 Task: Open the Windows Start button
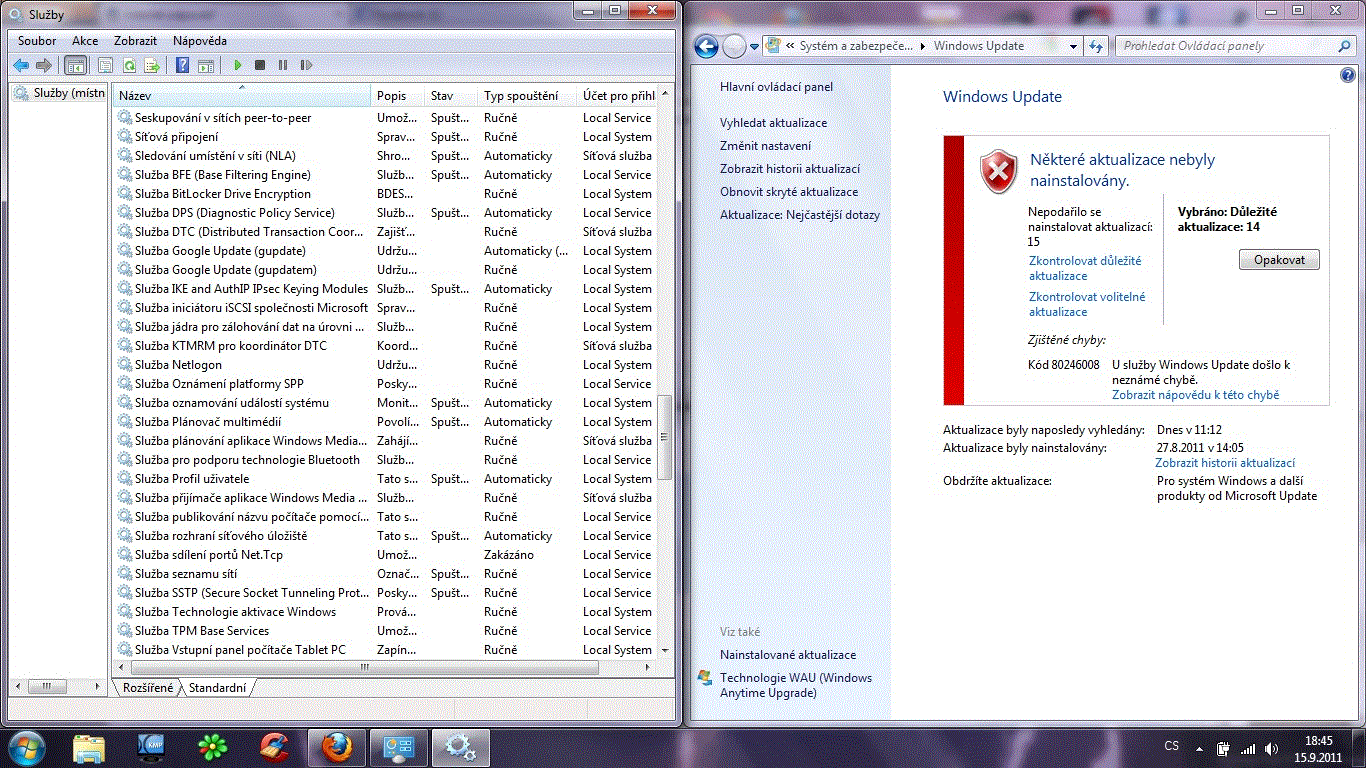tap(27, 747)
